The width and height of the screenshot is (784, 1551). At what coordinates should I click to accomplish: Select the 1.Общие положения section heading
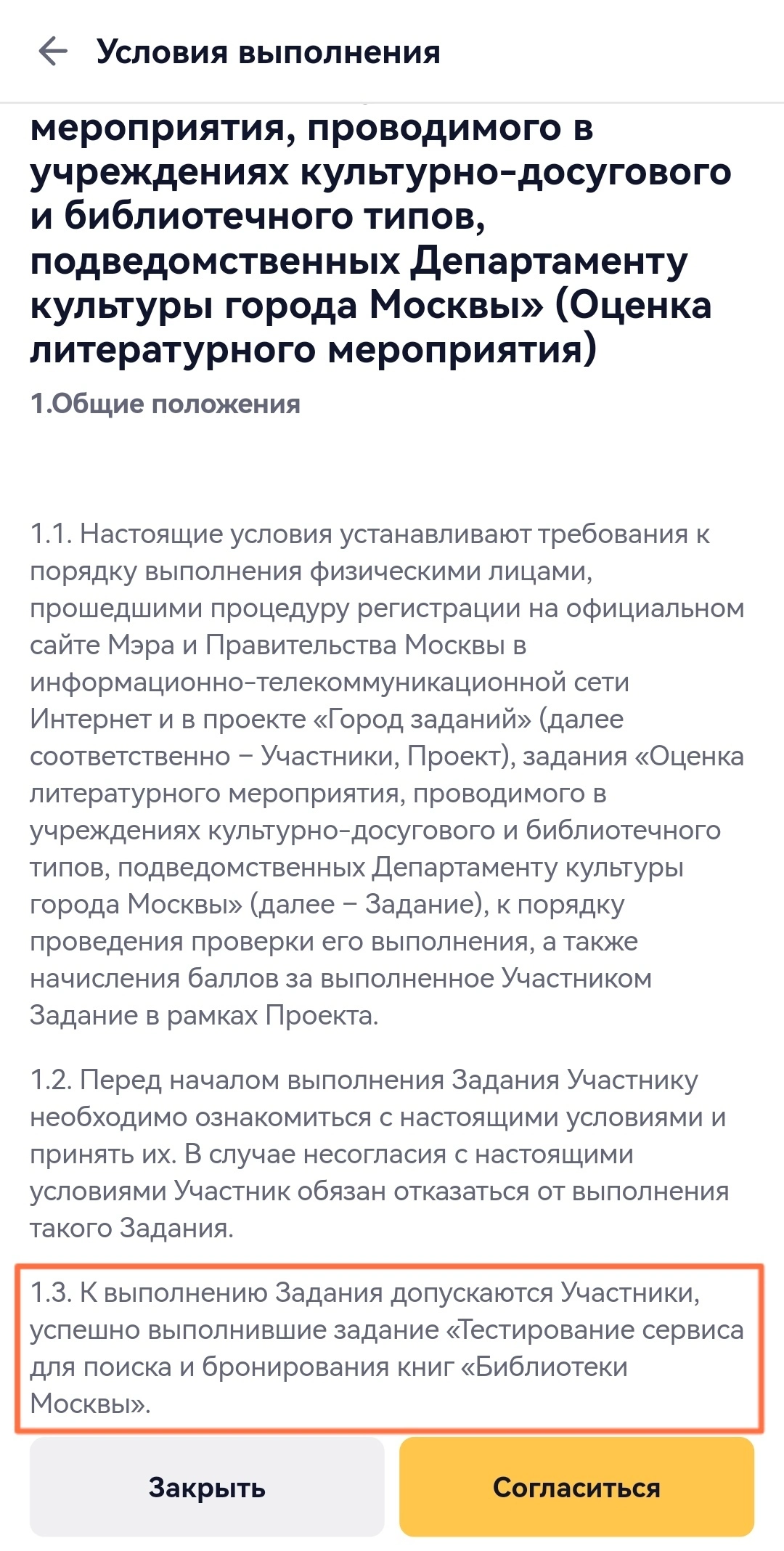point(165,404)
